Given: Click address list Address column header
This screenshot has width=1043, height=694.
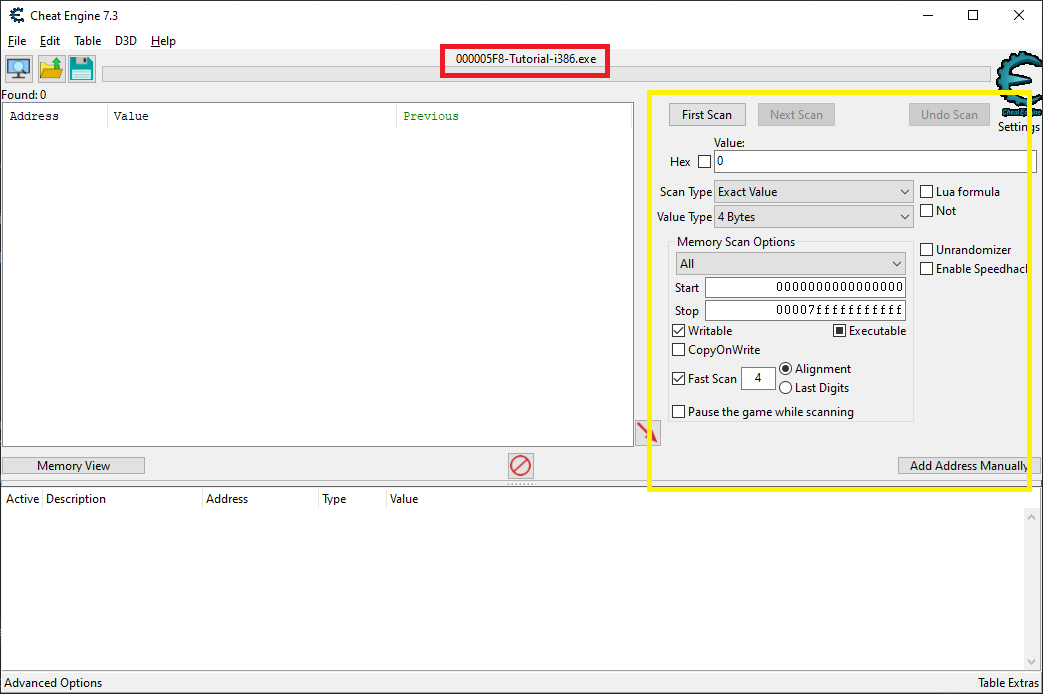Looking at the screenshot, I should coord(260,499).
